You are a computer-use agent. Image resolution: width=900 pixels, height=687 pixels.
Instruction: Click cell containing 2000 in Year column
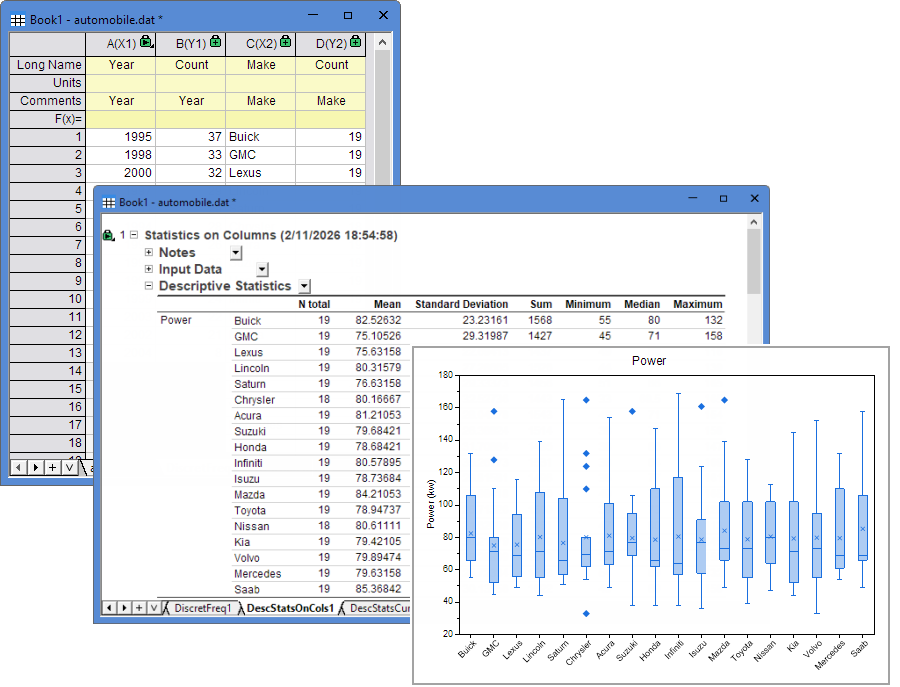(x=121, y=173)
